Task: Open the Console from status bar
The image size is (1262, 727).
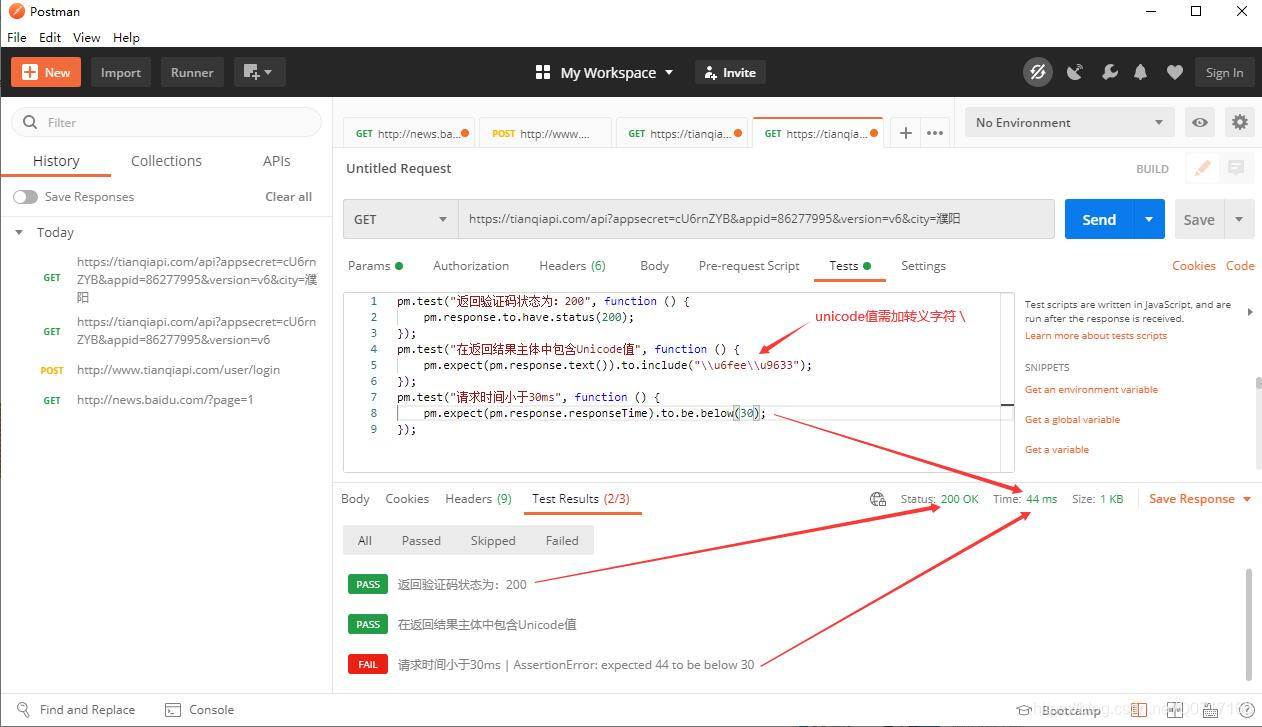Action: 200,710
